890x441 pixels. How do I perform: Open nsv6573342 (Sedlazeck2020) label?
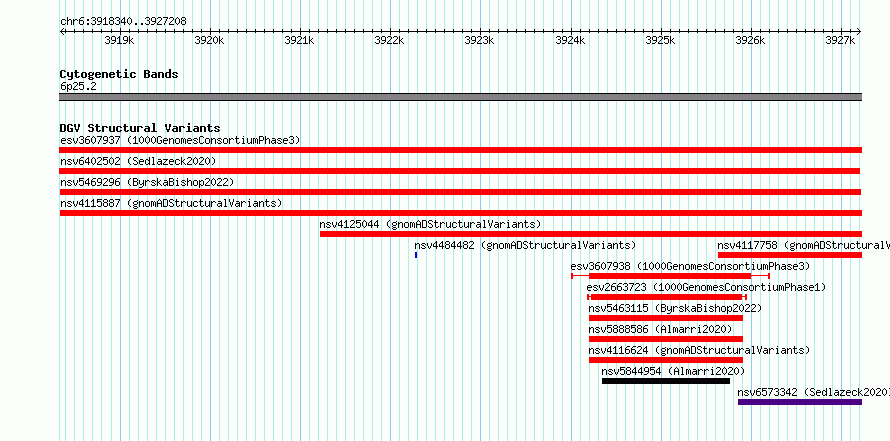813,392
